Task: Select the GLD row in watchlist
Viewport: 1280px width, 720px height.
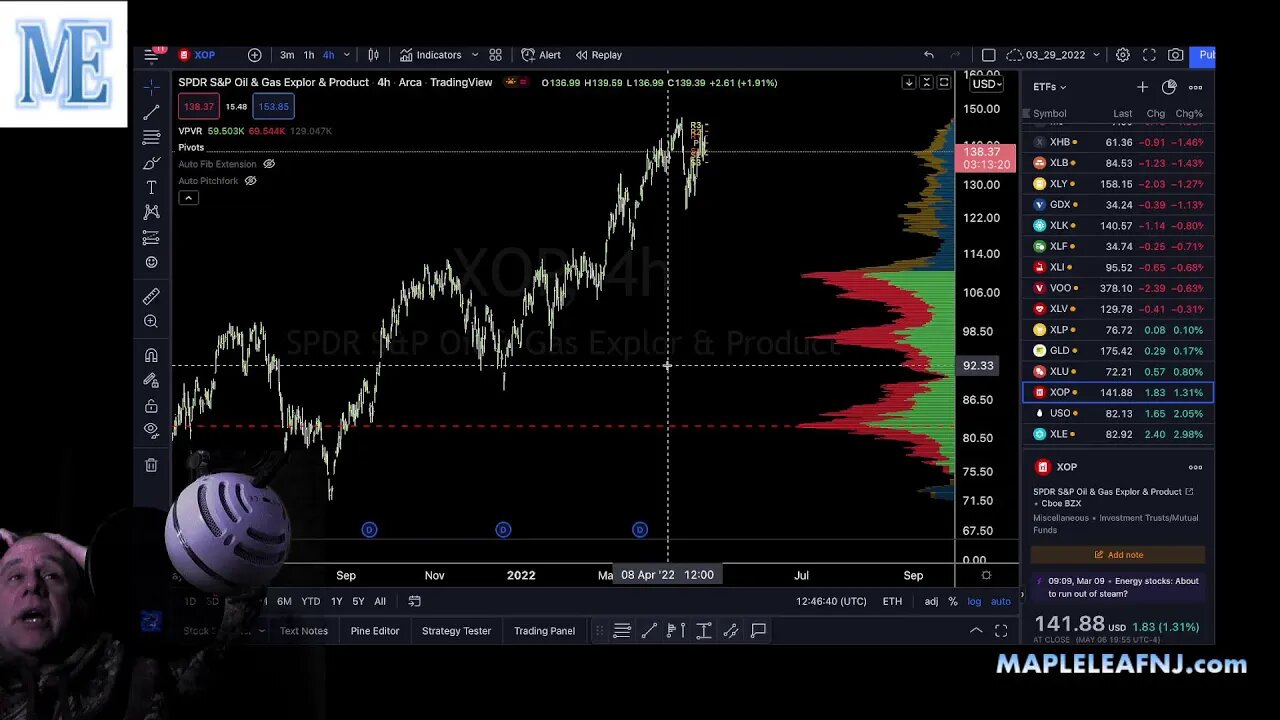Action: coord(1118,351)
